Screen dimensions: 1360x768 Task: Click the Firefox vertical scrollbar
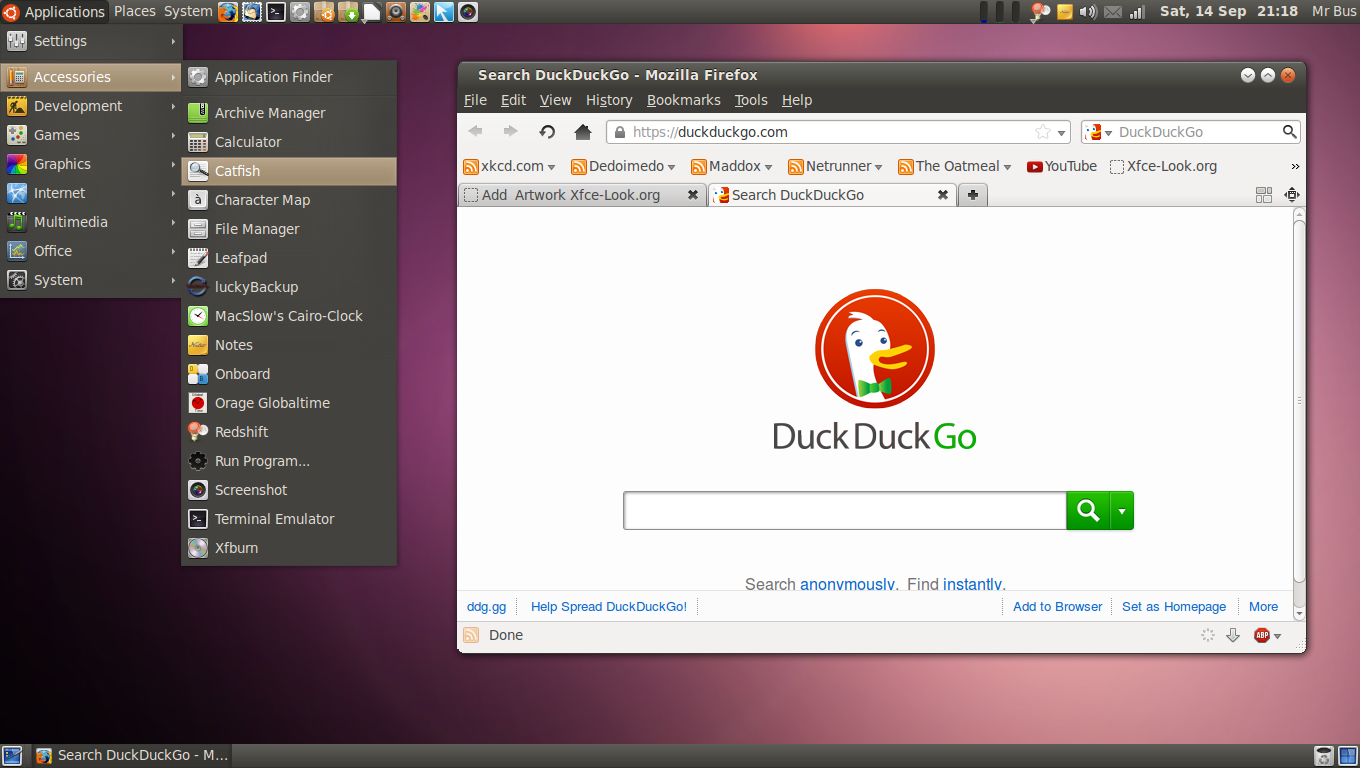[1299, 400]
